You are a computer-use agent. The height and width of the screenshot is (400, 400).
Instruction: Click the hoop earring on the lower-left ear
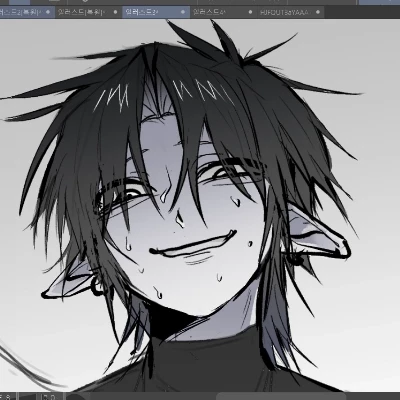pyautogui.click(x=97, y=286)
